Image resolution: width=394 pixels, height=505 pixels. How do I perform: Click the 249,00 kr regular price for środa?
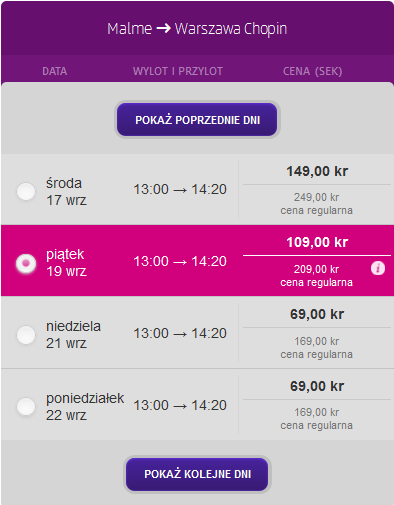point(316,197)
